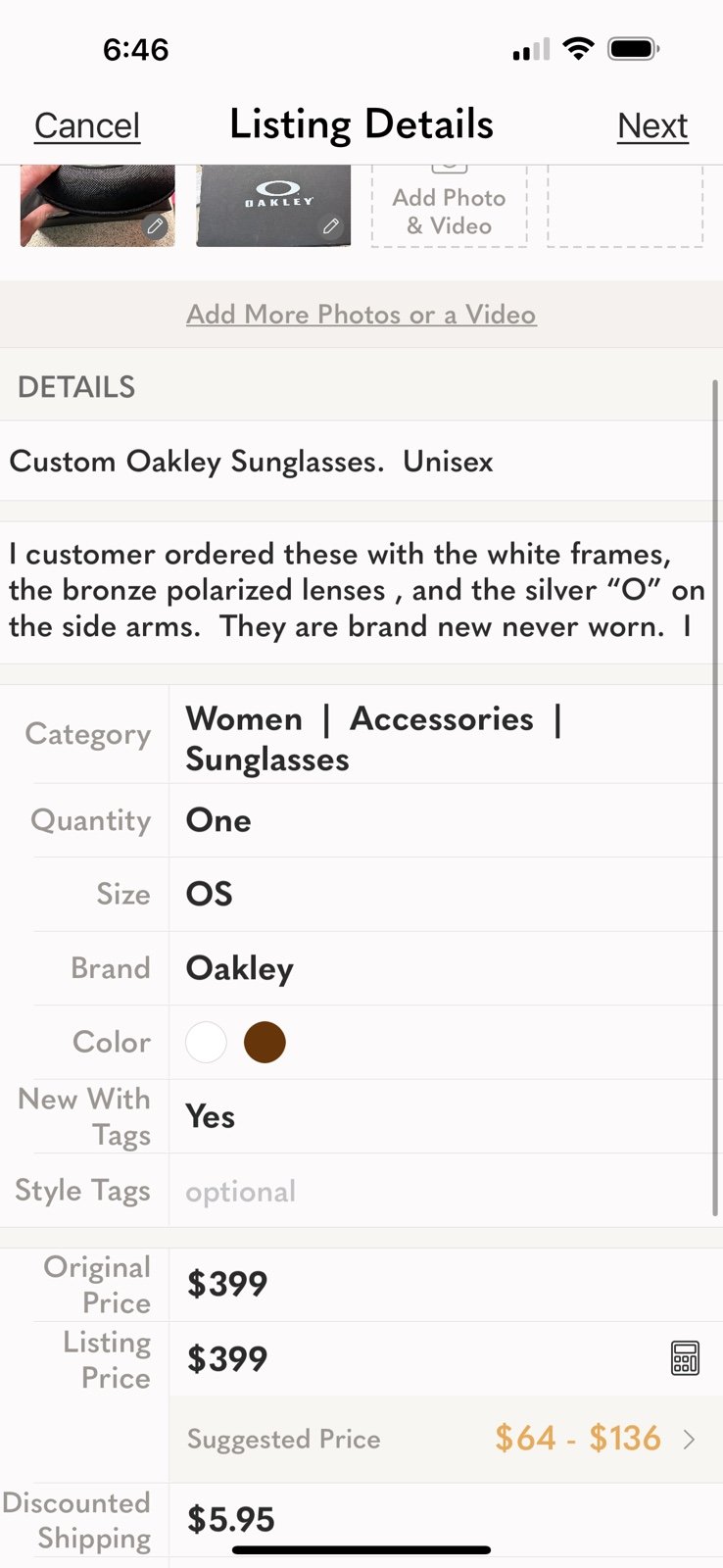Tap the battery indicator in status bar

[634, 48]
